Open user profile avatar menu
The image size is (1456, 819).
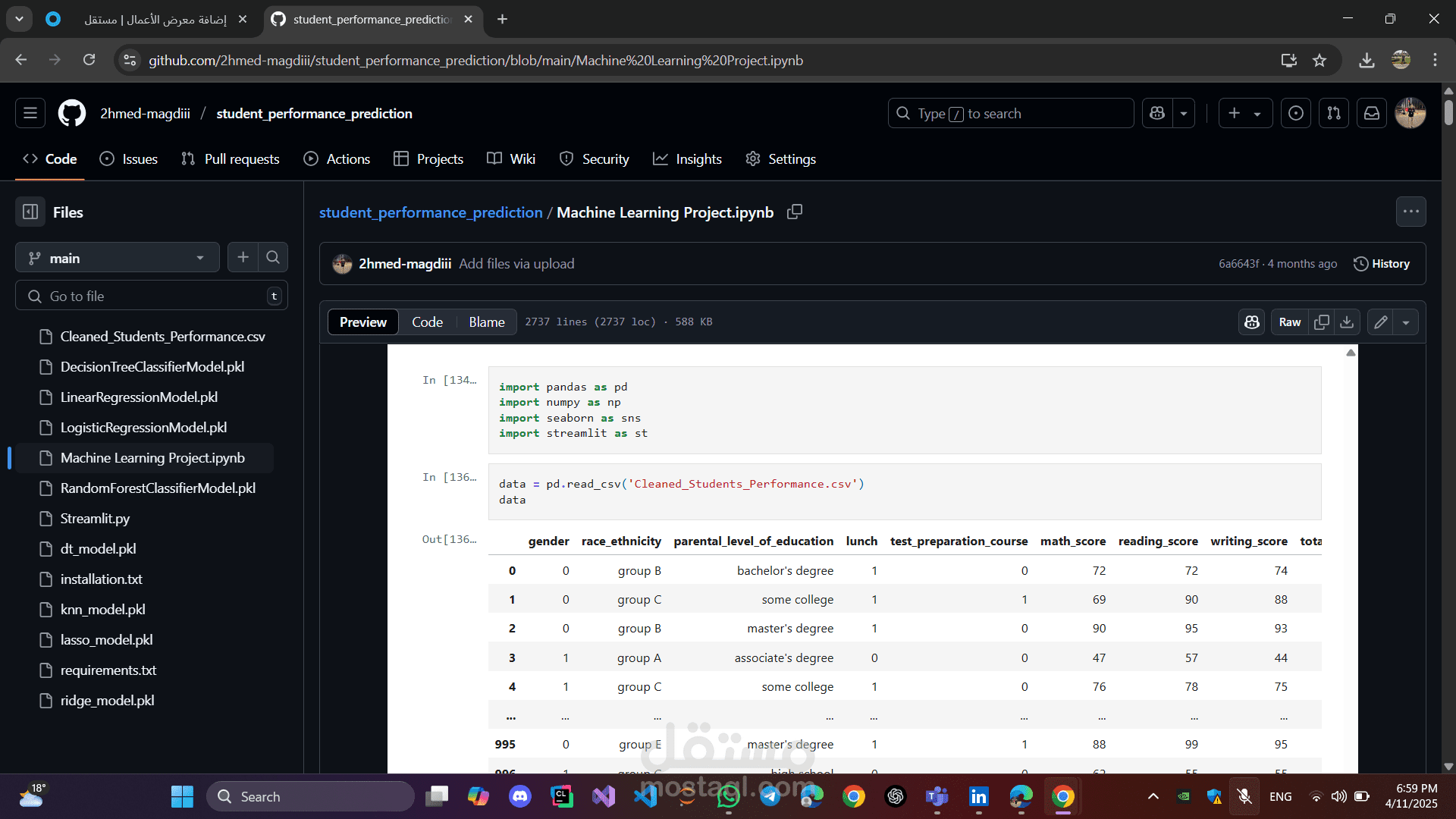[x=1410, y=114]
